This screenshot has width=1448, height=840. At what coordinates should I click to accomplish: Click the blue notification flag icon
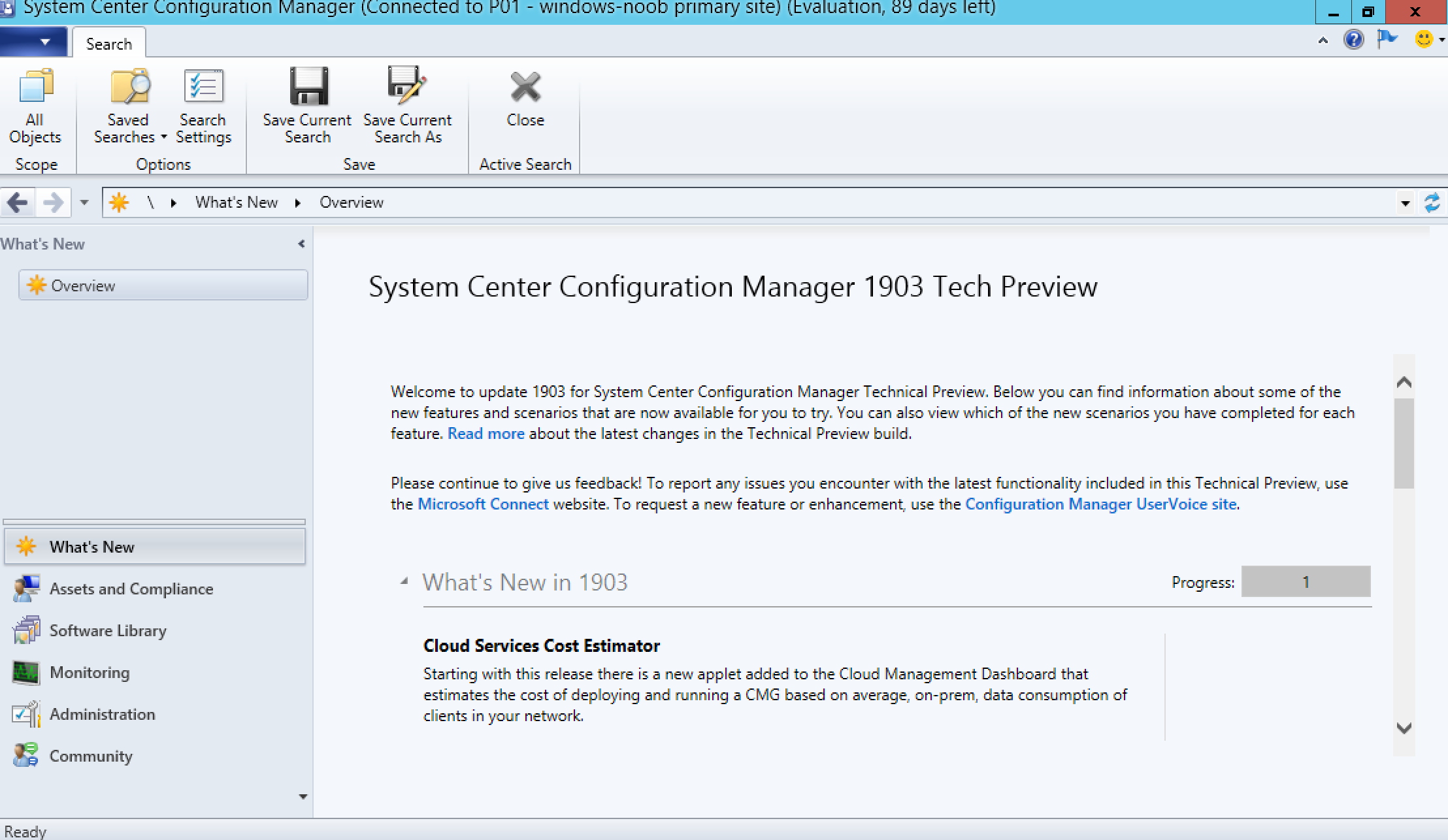1387,40
